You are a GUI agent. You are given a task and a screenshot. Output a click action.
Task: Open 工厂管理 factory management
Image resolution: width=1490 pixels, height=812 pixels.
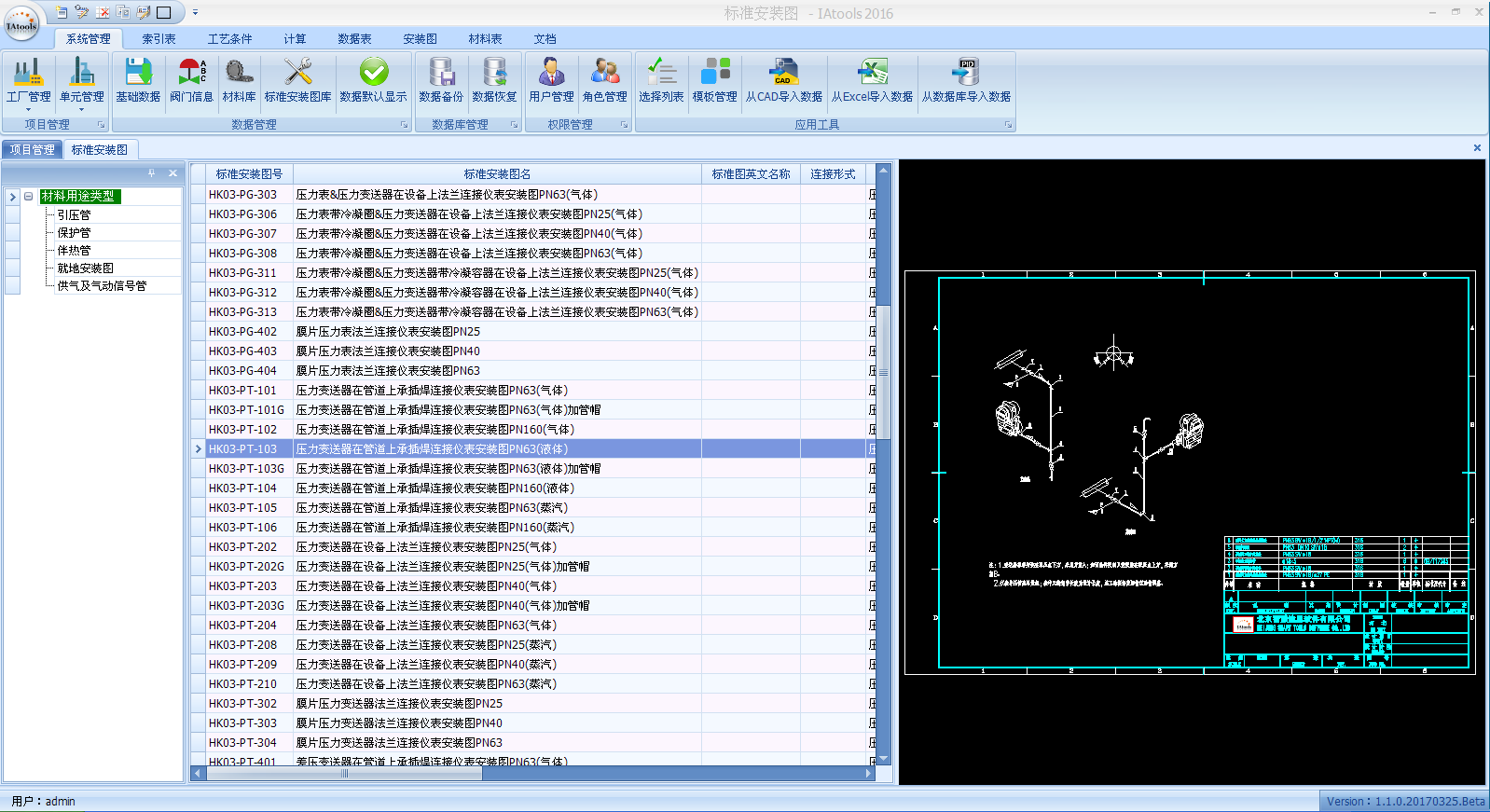tap(29, 83)
